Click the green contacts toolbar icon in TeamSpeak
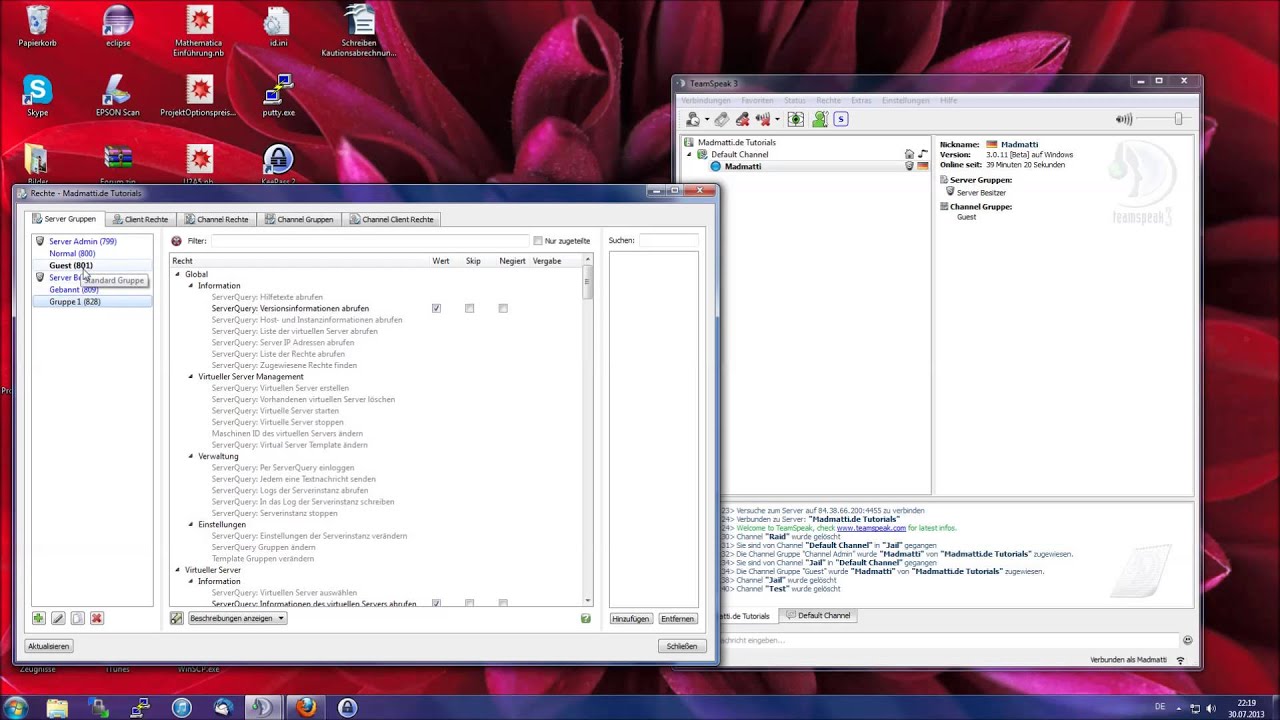This screenshot has width=1280, height=720. [819, 120]
